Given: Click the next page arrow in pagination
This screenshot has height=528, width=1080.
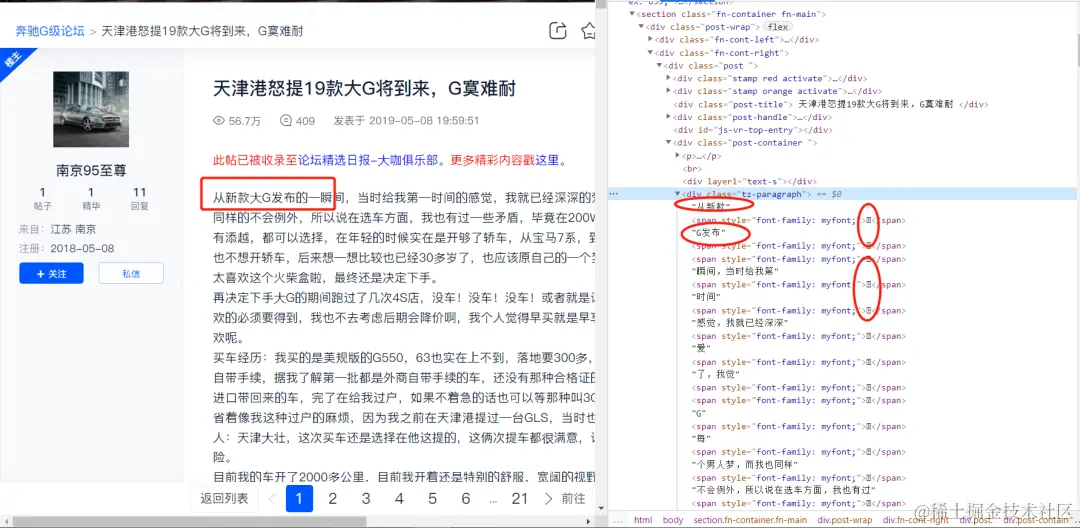Looking at the screenshot, I should (x=548, y=498).
